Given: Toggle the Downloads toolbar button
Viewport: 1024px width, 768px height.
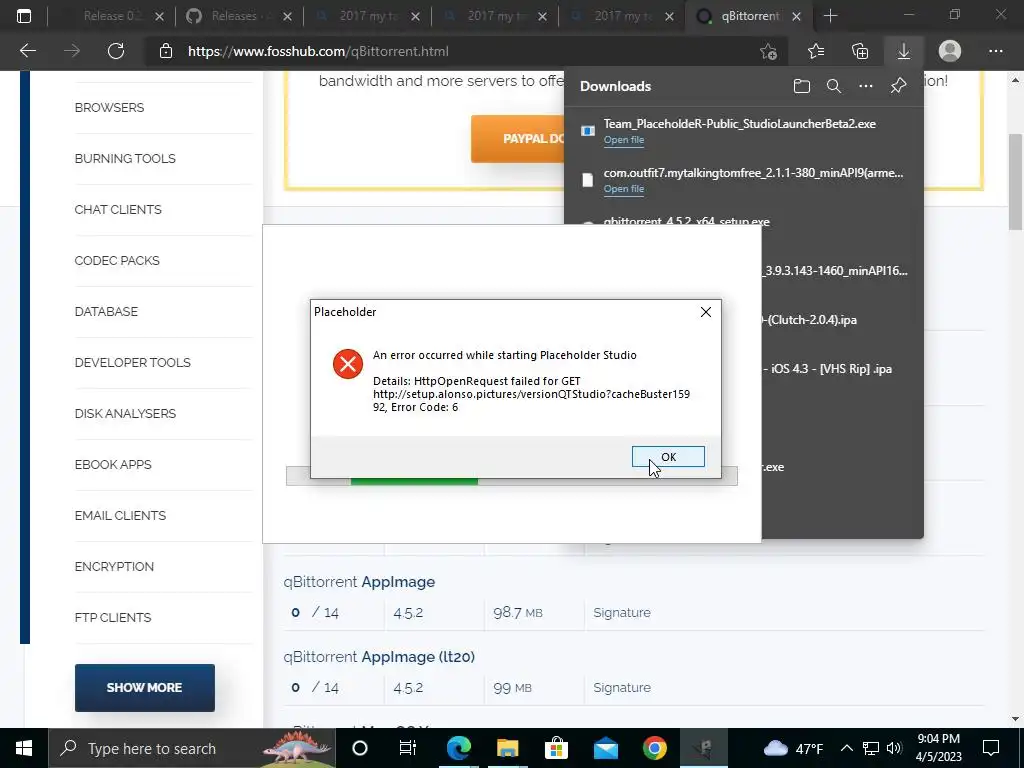Looking at the screenshot, I should 904,51.
